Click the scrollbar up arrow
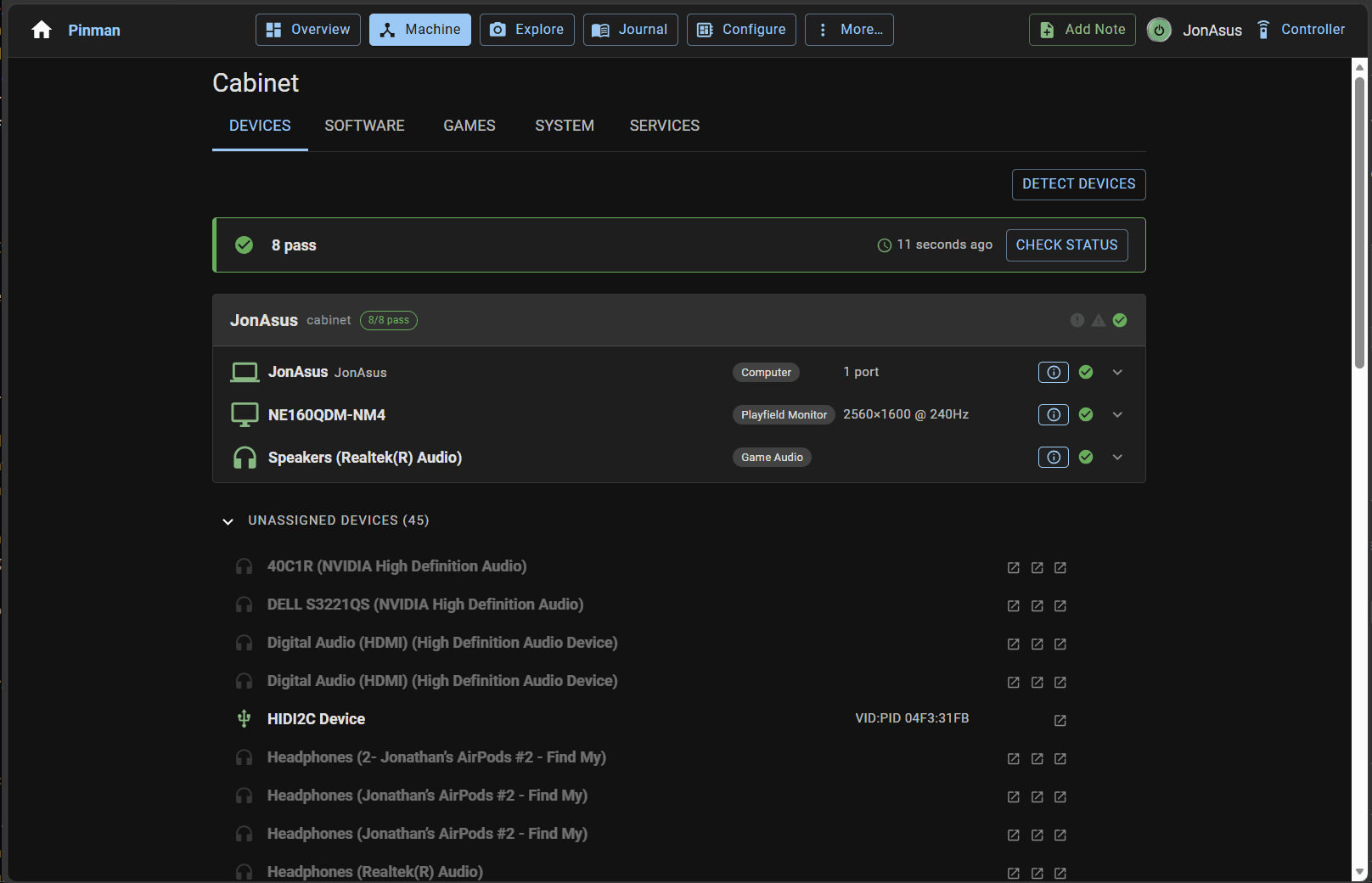 coord(1359,66)
